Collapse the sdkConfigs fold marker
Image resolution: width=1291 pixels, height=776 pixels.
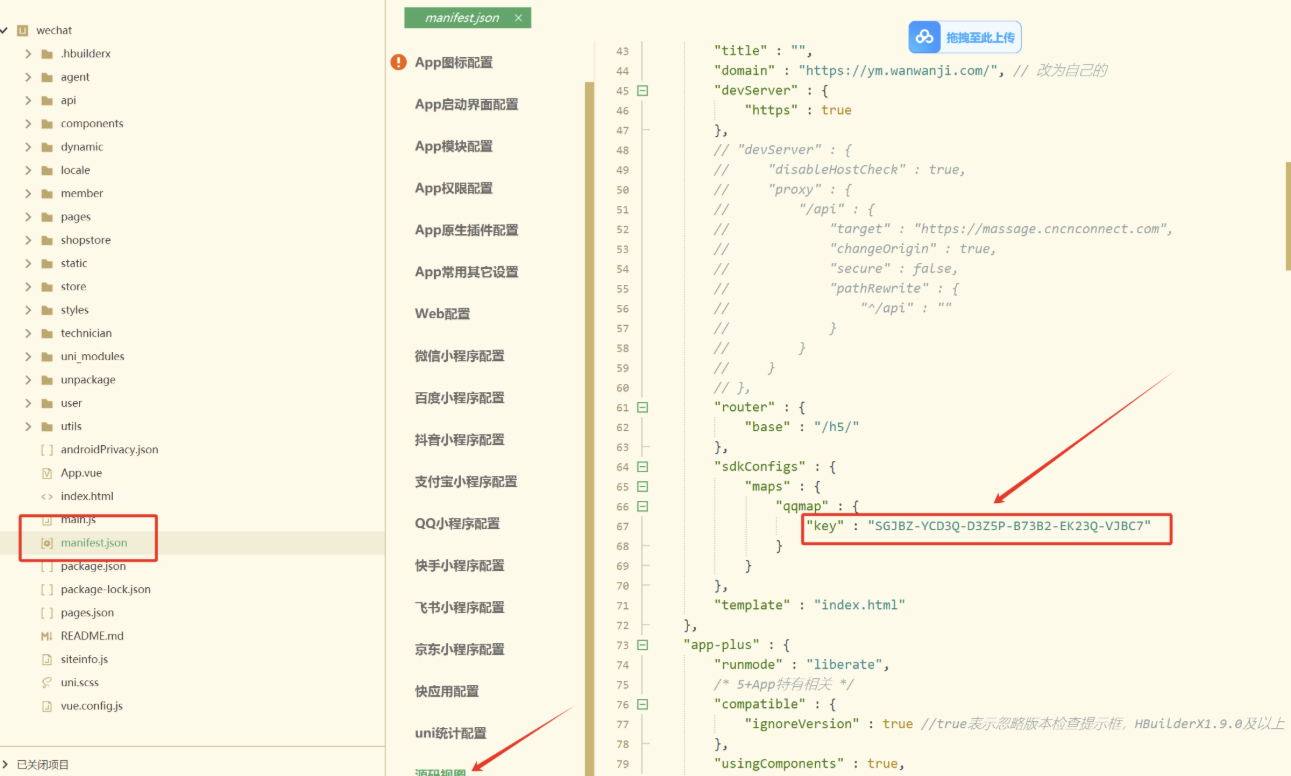coord(643,467)
